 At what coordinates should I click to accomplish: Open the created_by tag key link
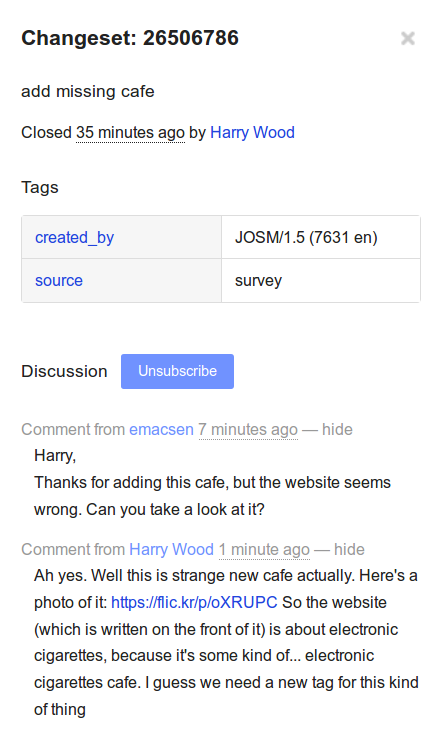click(75, 237)
